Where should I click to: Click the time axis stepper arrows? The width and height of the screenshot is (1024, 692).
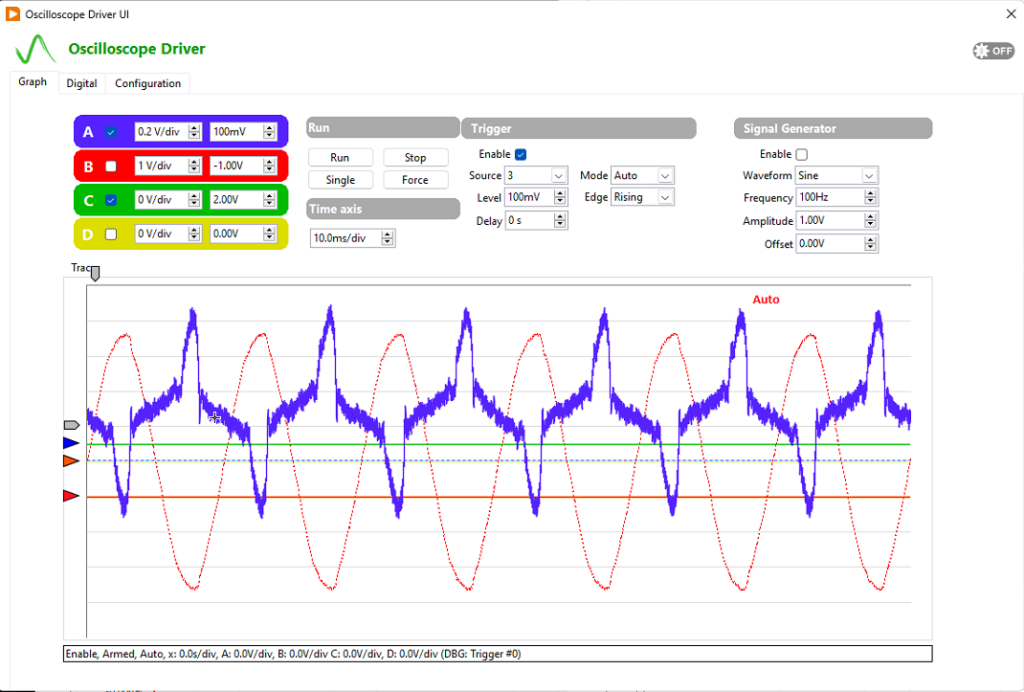[x=388, y=238]
